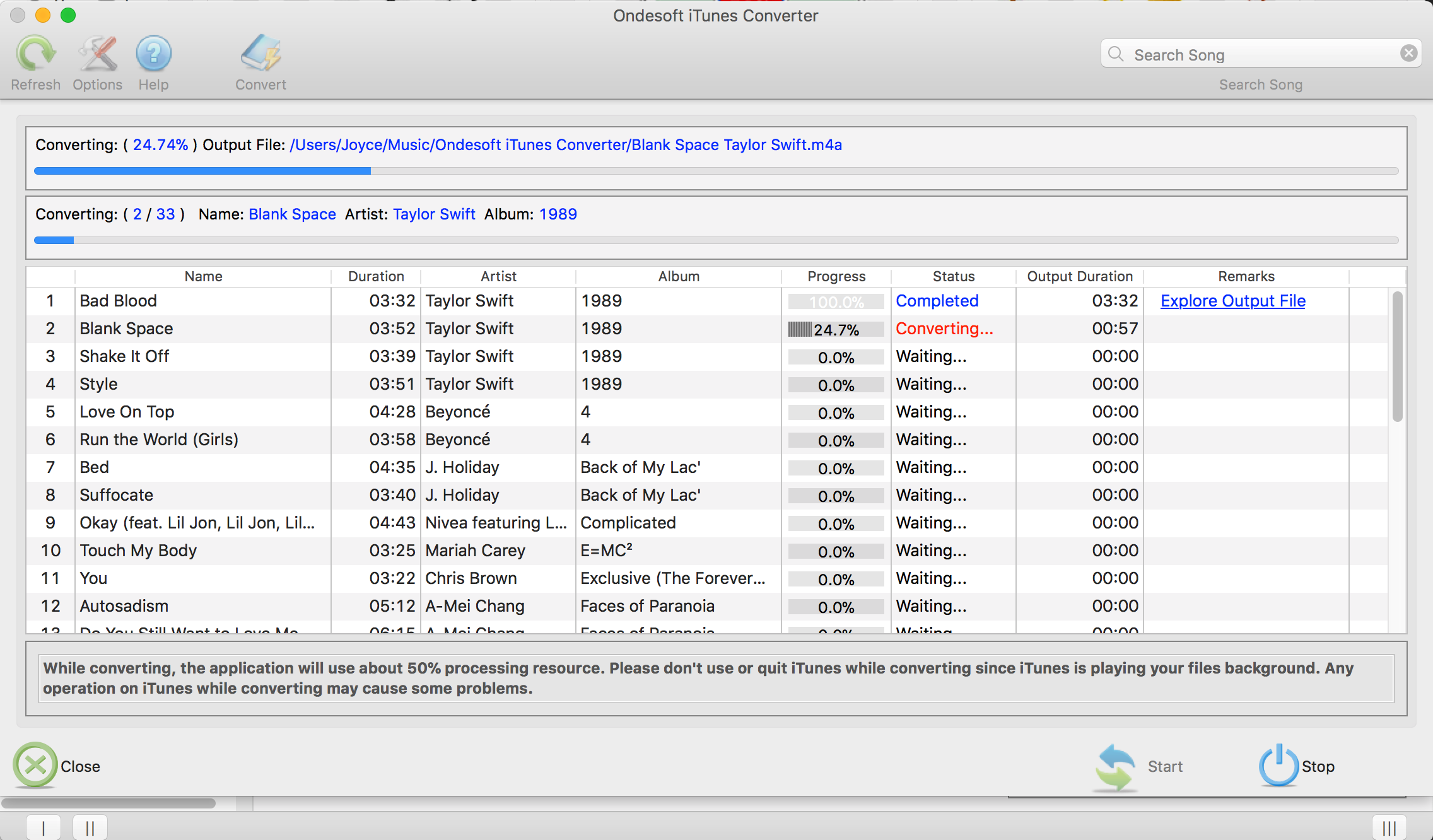Click the Progress column header to sort
Screen dimensions: 1433x840
coord(836,276)
